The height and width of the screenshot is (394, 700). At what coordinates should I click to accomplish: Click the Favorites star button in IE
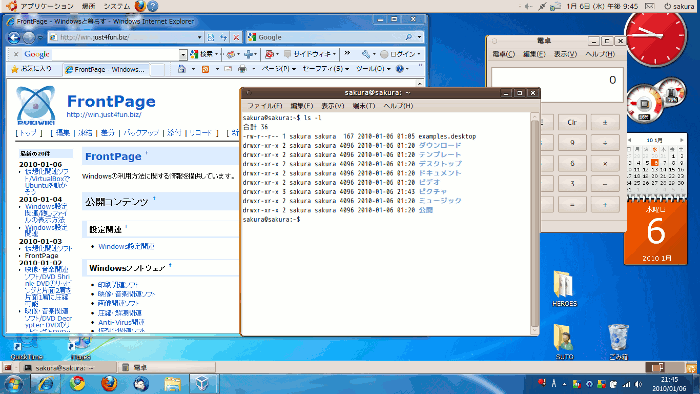(31, 69)
